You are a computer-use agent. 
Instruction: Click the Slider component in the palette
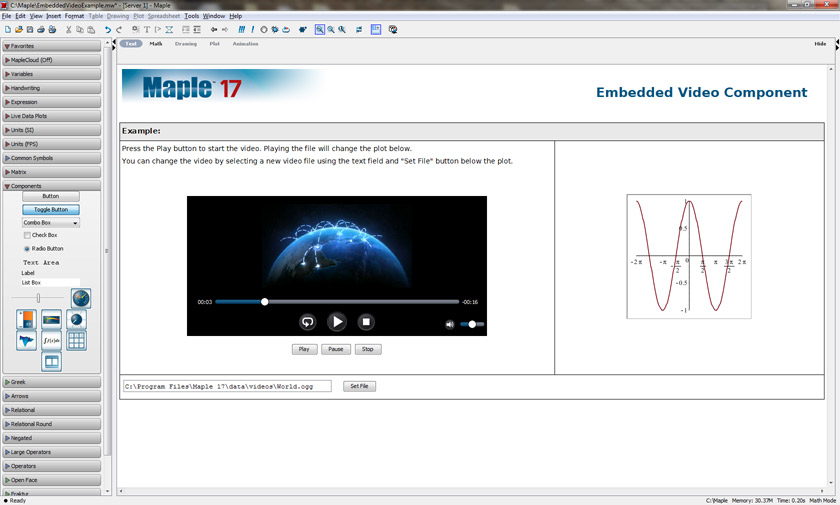pos(38,298)
